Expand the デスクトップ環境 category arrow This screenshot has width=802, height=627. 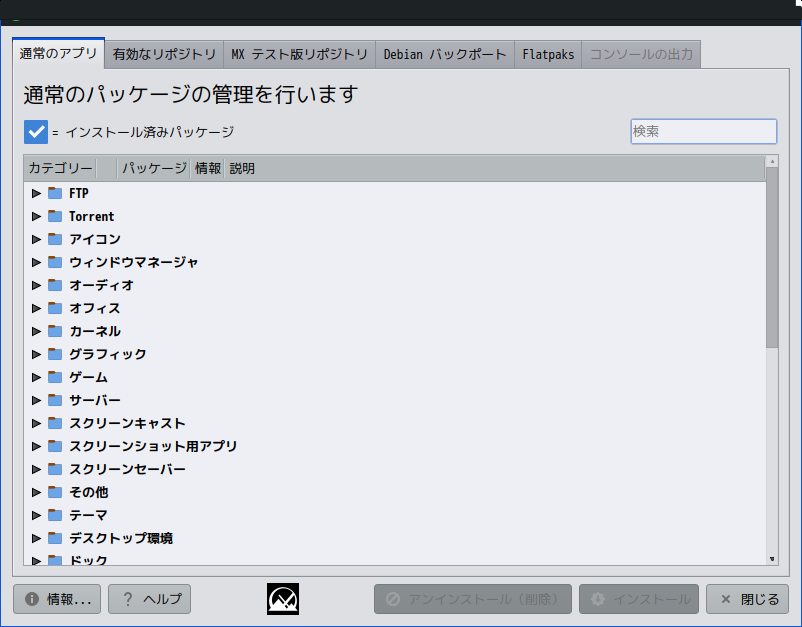click(x=36, y=539)
